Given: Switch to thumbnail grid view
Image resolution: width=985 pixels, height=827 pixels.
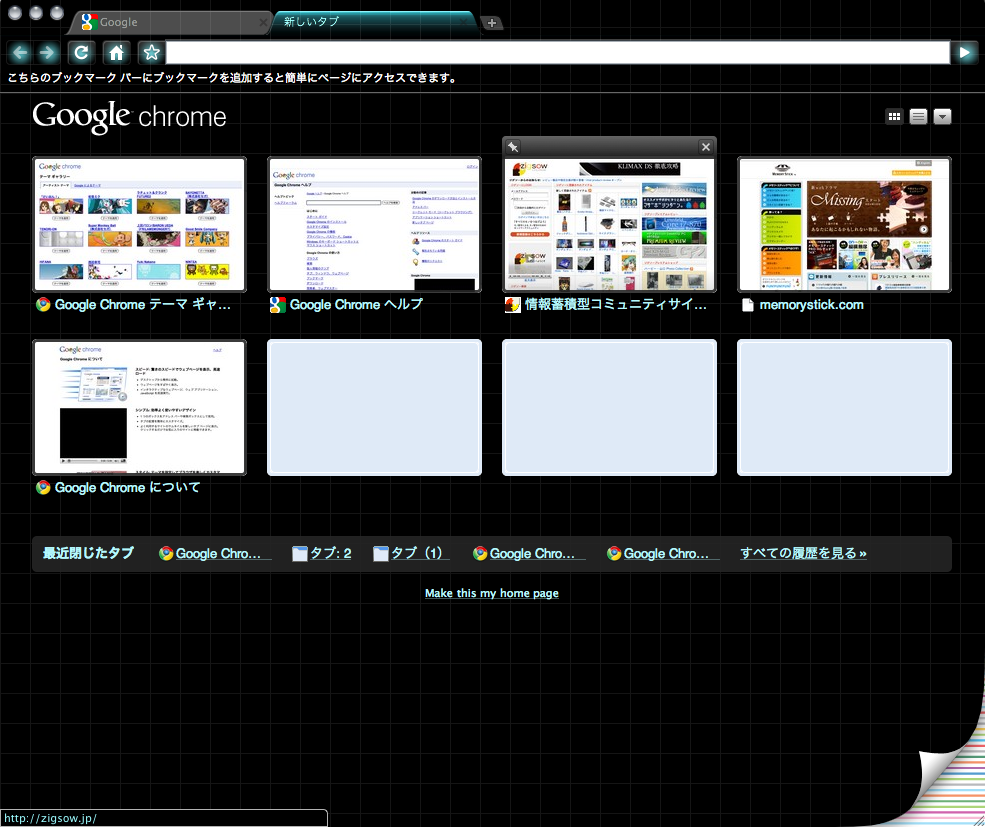Looking at the screenshot, I should pyautogui.click(x=895, y=116).
